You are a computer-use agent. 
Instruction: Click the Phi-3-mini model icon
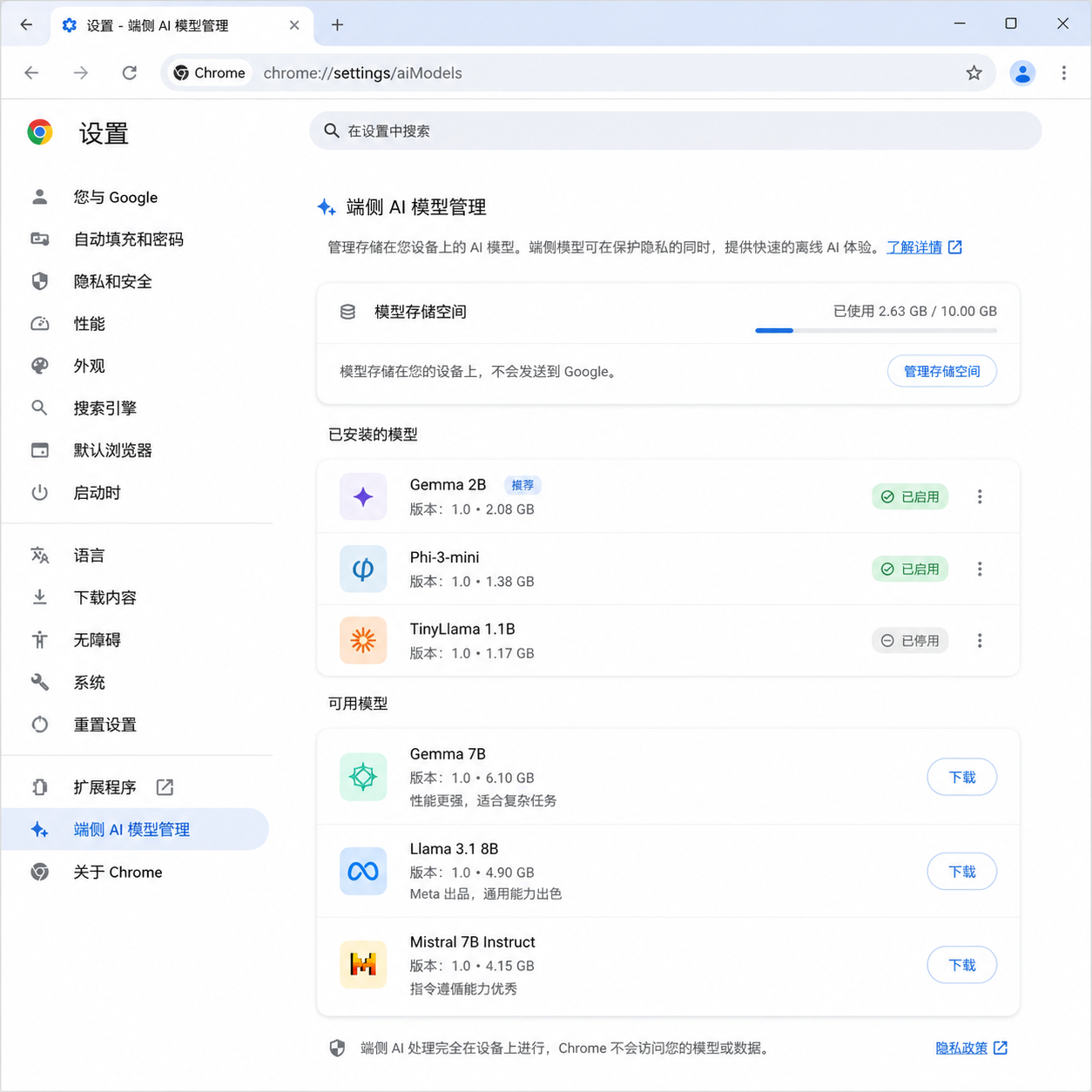[363, 569]
